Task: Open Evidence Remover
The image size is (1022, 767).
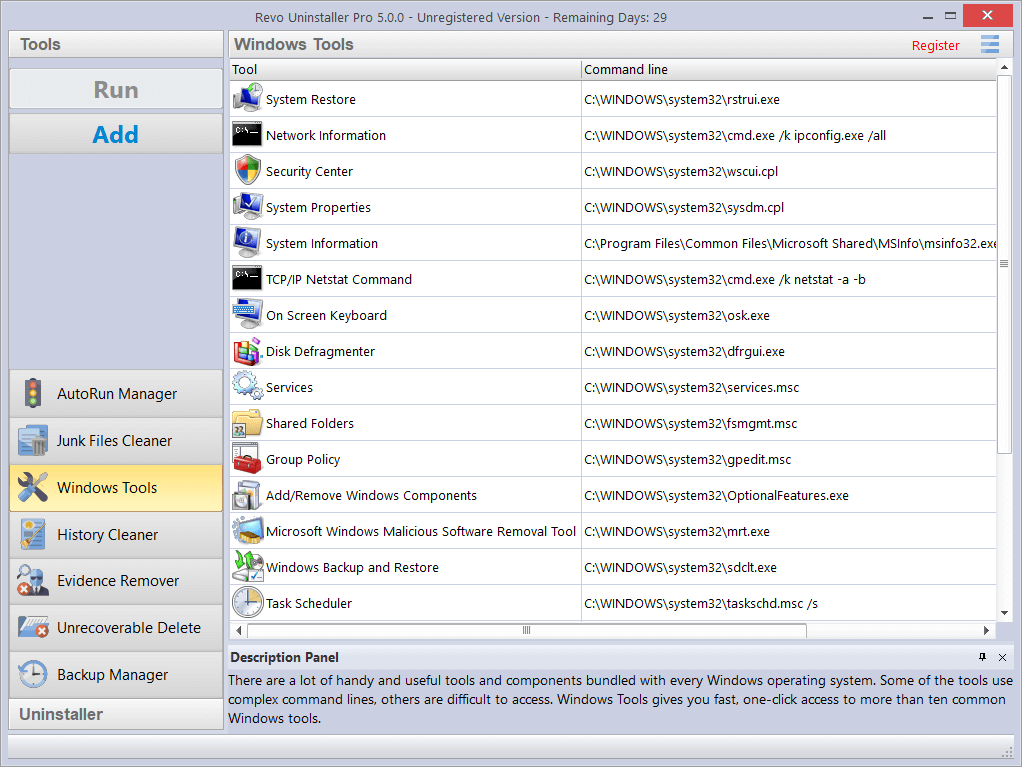Action: tap(116, 581)
